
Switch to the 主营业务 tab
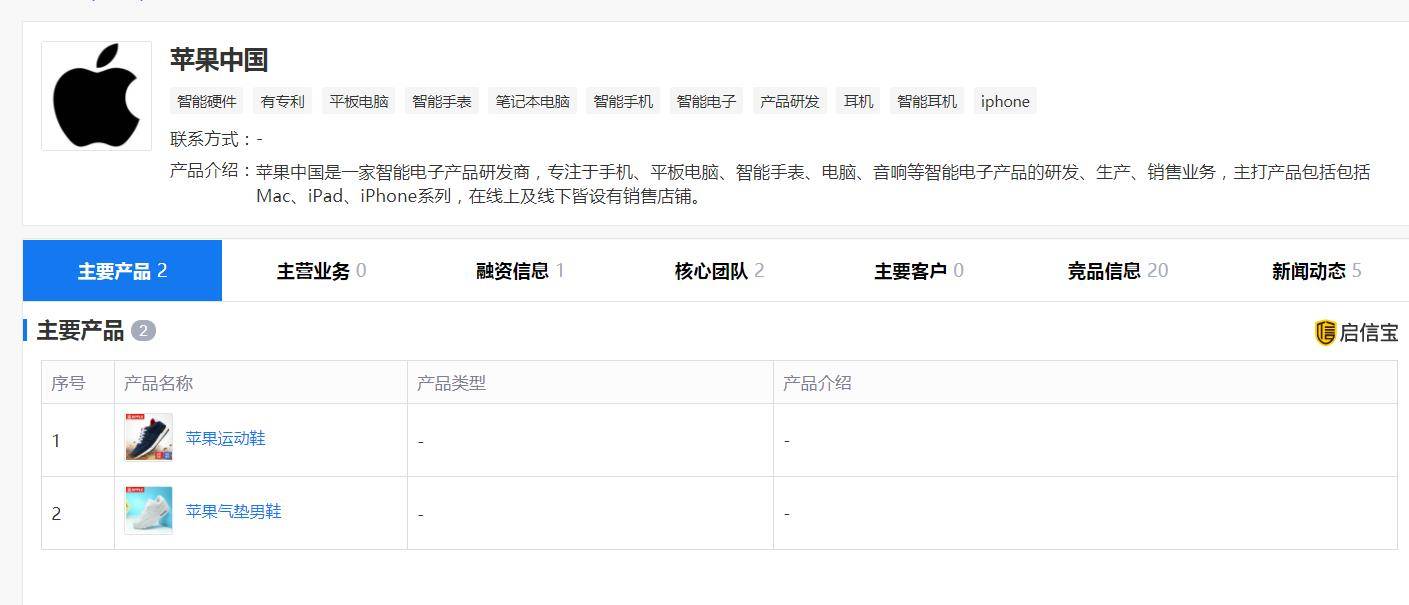321,271
